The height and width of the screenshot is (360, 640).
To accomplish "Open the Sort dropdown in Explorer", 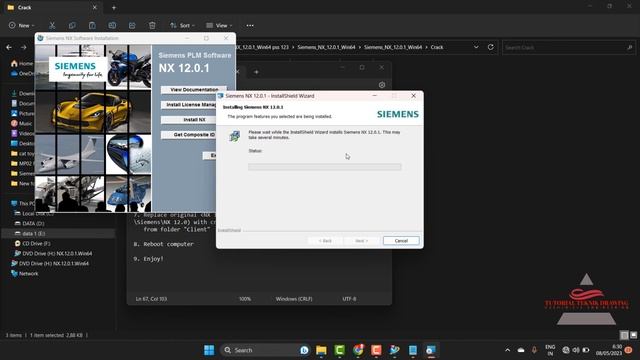I will click(x=182, y=25).
